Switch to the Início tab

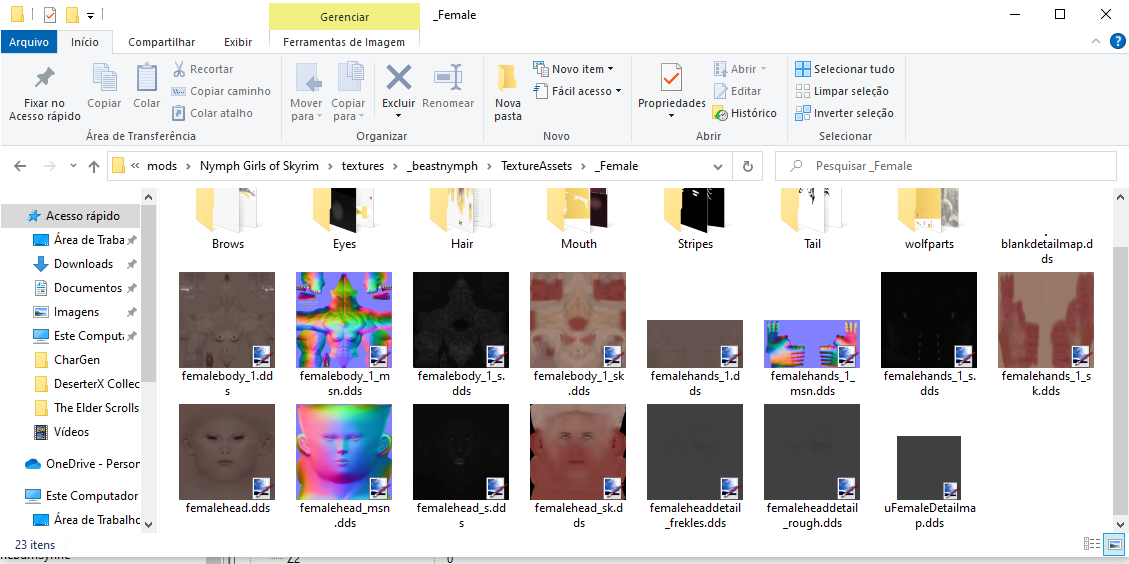85,42
